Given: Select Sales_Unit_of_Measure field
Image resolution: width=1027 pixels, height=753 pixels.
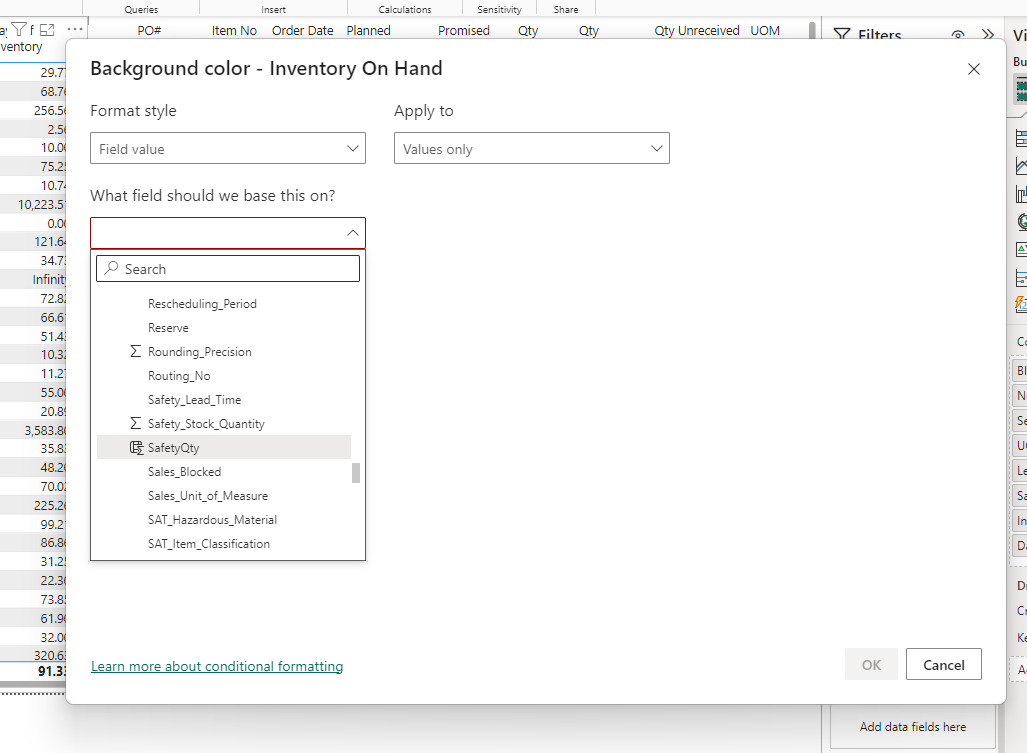Looking at the screenshot, I should [x=223, y=496].
